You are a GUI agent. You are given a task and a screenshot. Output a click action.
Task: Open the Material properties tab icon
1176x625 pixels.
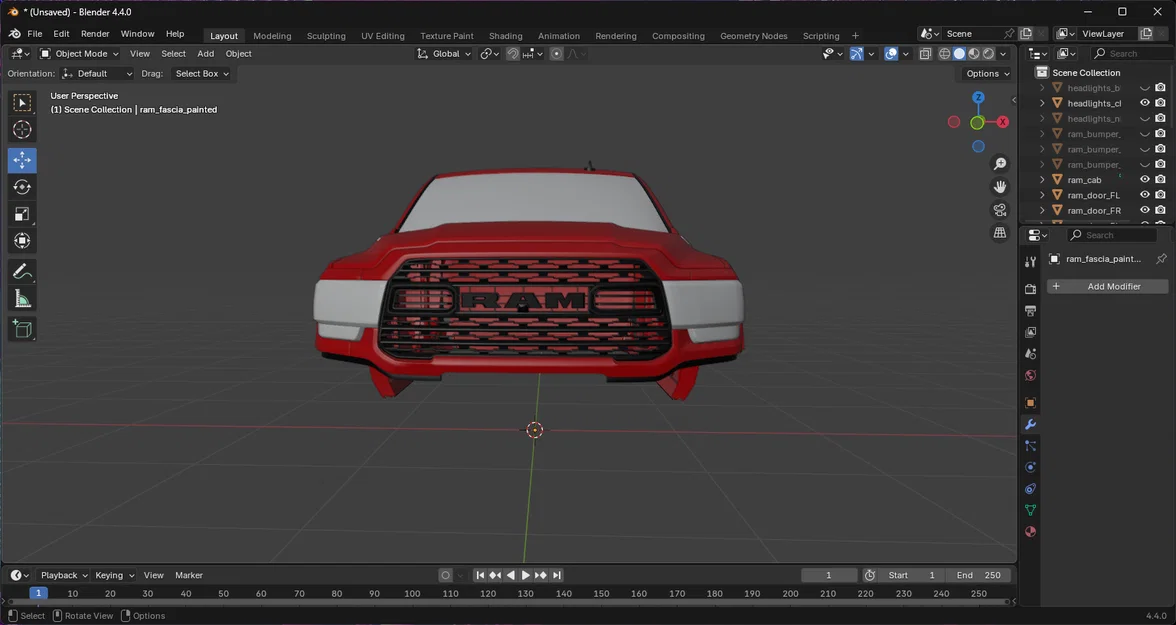click(1030, 531)
